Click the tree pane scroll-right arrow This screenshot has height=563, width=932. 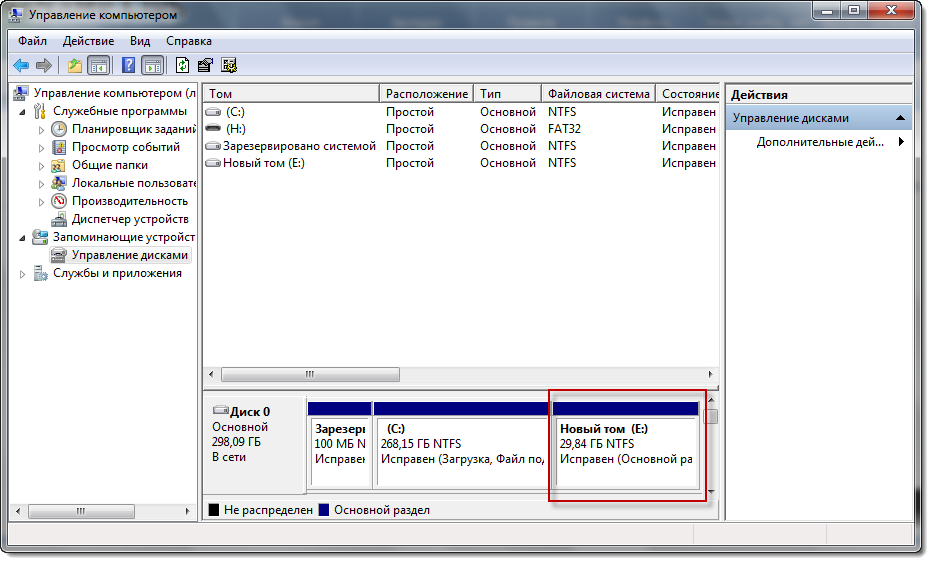pos(187,511)
